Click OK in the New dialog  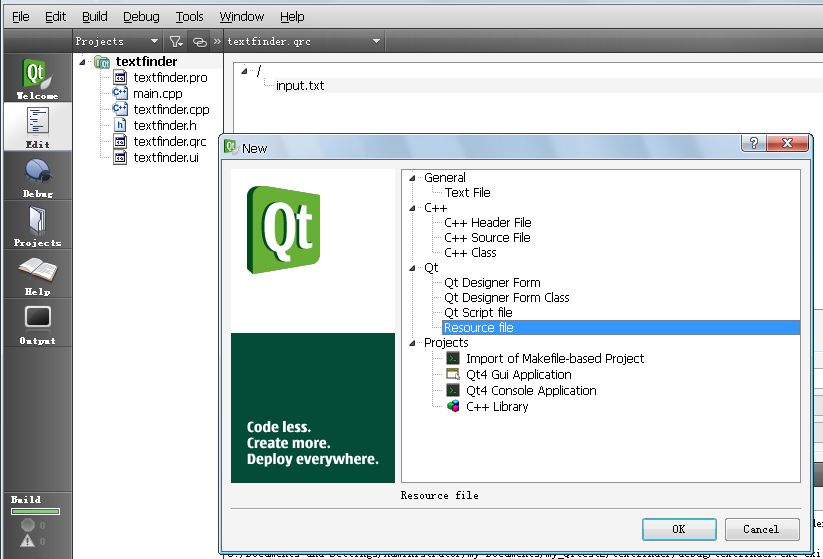tap(679, 529)
